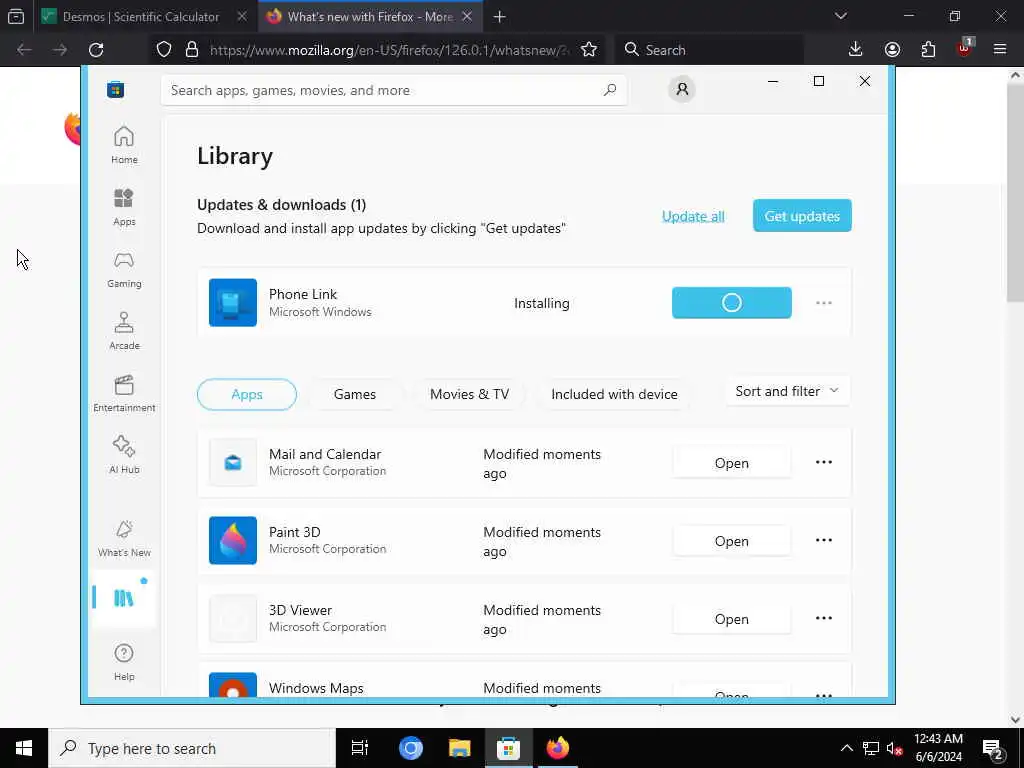This screenshot has width=1024, height=768.
Task: Select Games filter tab
Action: 355,394
